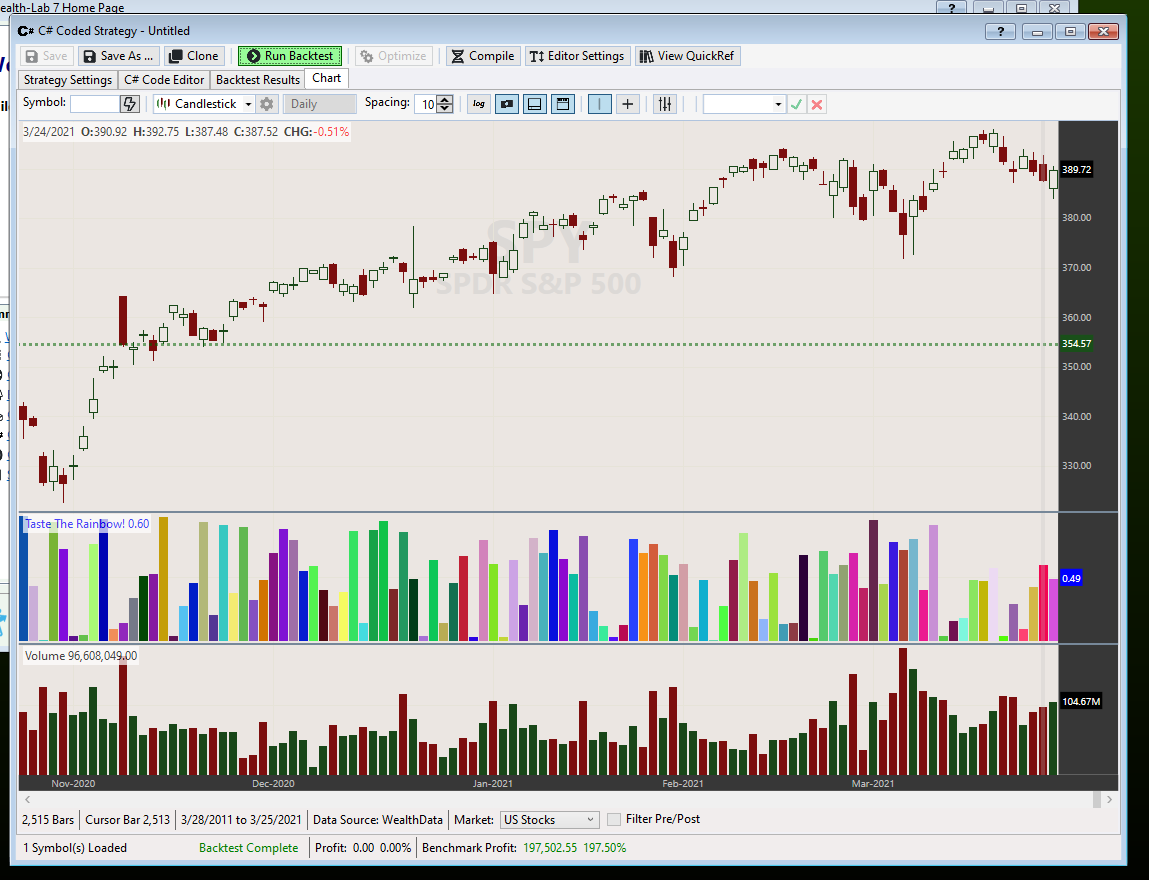The image size is (1149, 880).
Task: Open chart style settings gear icon
Action: [x=267, y=104]
